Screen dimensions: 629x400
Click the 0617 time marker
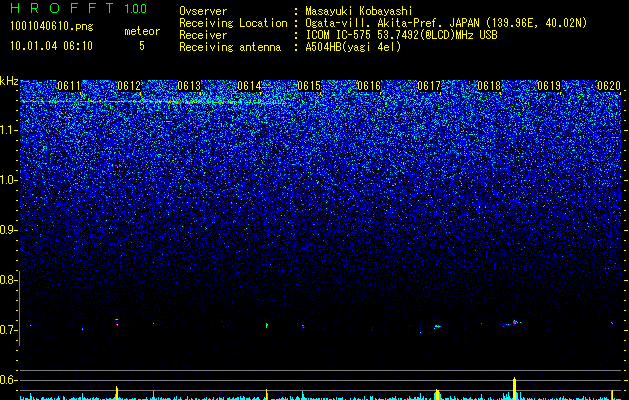pyautogui.click(x=429, y=86)
